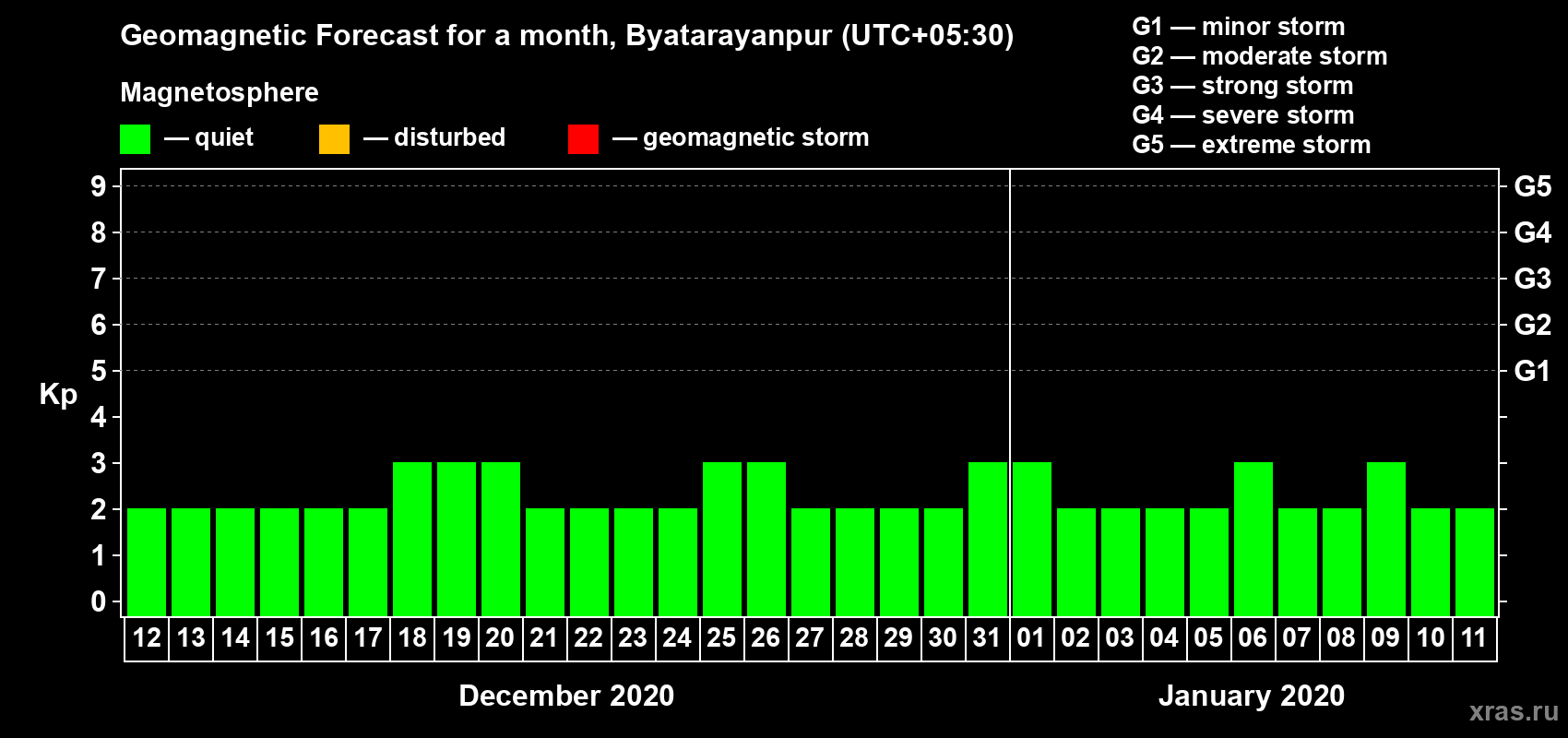Click the 'G4 — severe storm' legend text
Viewport: 1568px width, 738px height.
(1243, 115)
